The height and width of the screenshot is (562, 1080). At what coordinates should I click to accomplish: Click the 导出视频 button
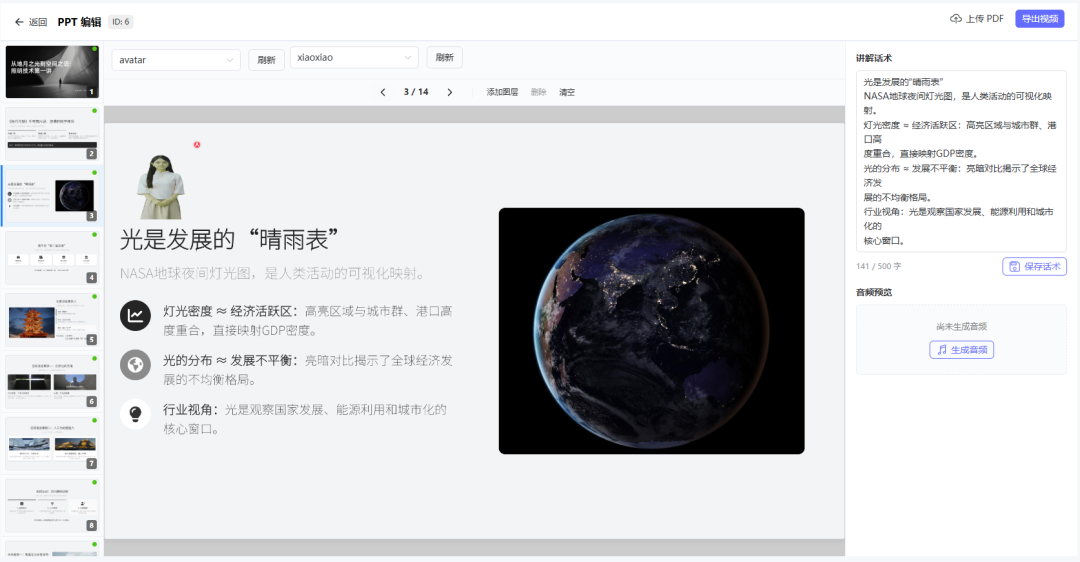click(1039, 19)
